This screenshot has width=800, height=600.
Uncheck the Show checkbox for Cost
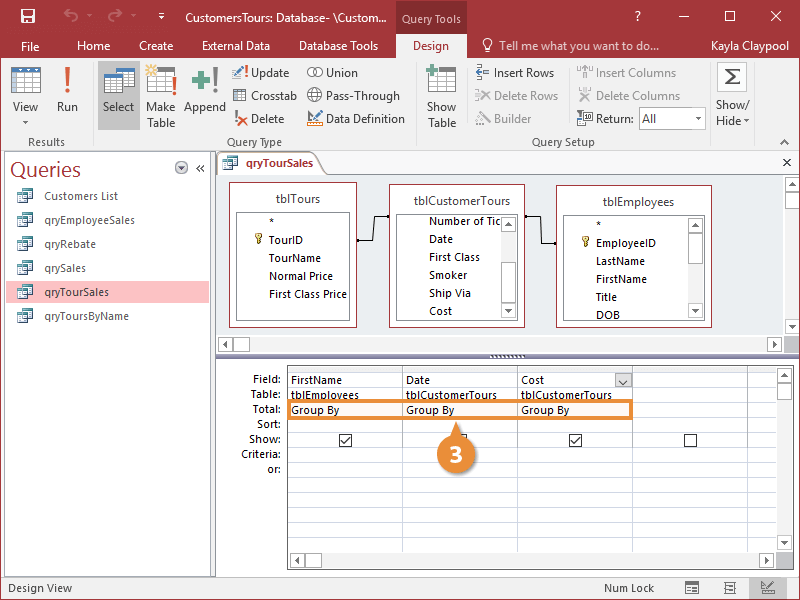(x=575, y=439)
